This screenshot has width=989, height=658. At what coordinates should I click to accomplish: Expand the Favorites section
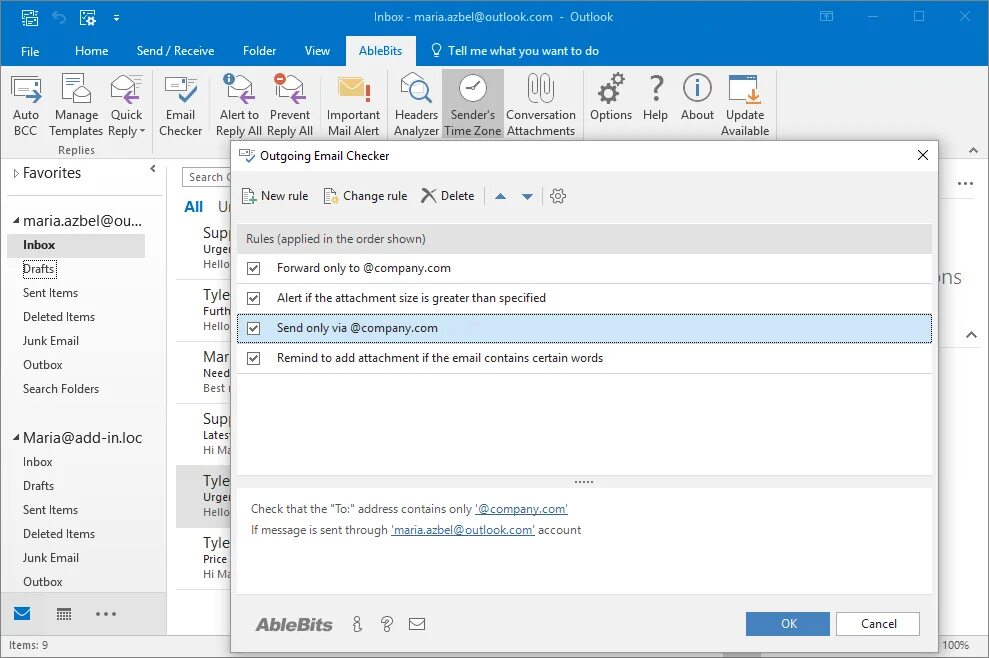click(16, 173)
